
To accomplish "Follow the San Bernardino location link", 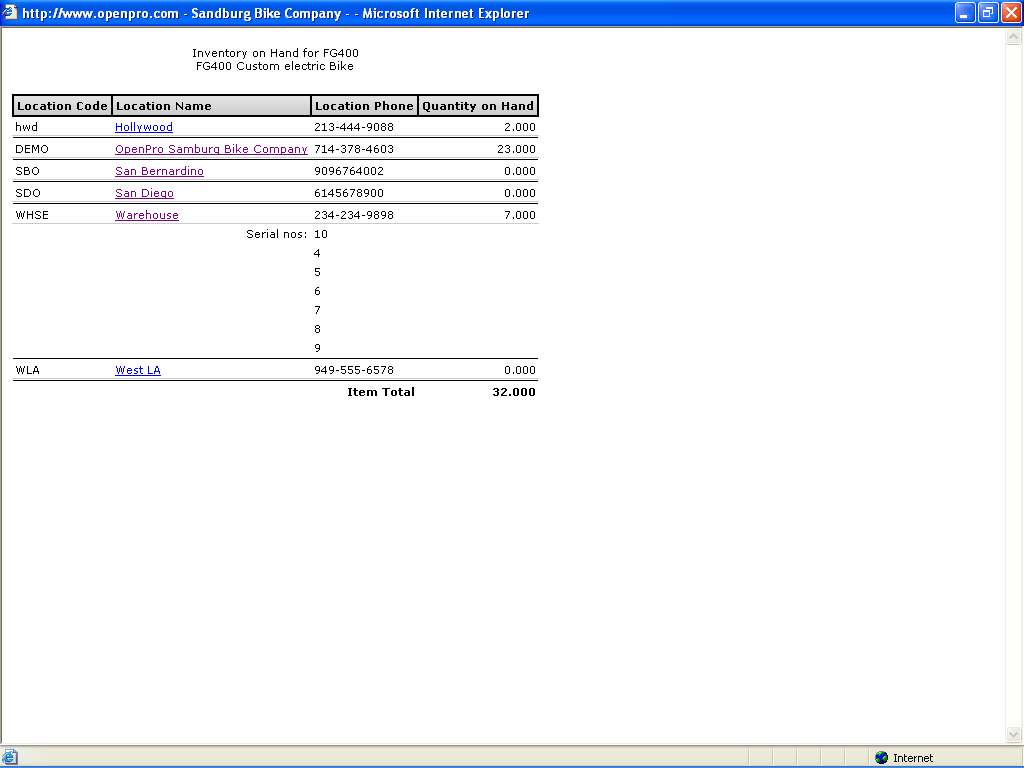I will point(159,171).
